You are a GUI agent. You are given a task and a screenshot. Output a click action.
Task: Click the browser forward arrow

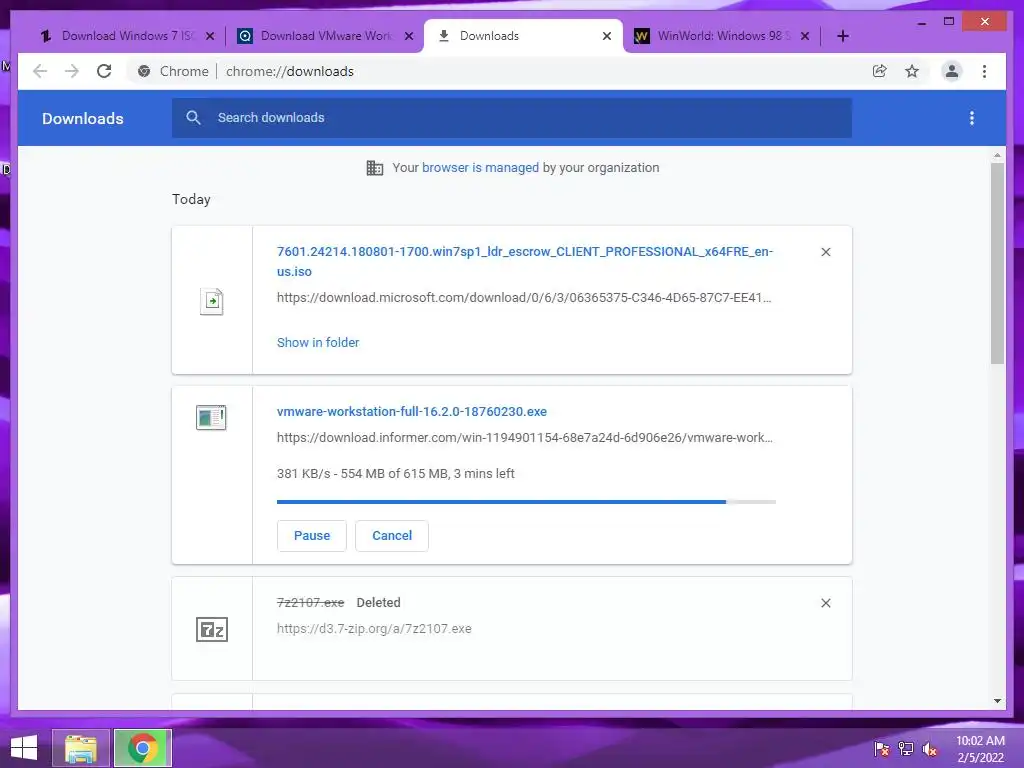click(72, 71)
